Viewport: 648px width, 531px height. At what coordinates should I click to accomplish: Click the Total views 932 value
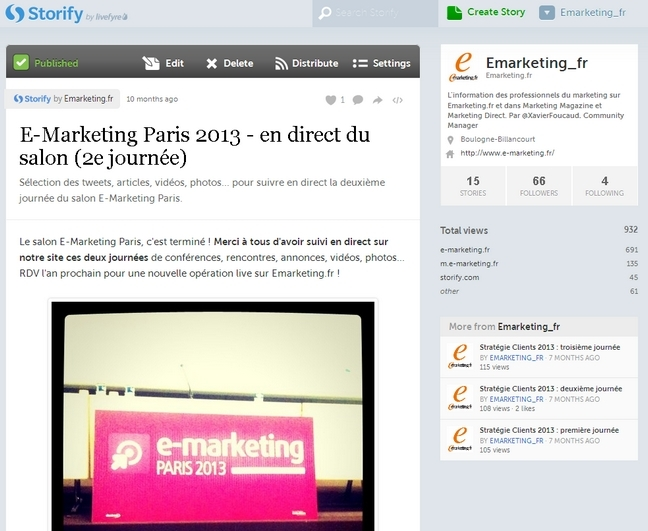tap(631, 230)
